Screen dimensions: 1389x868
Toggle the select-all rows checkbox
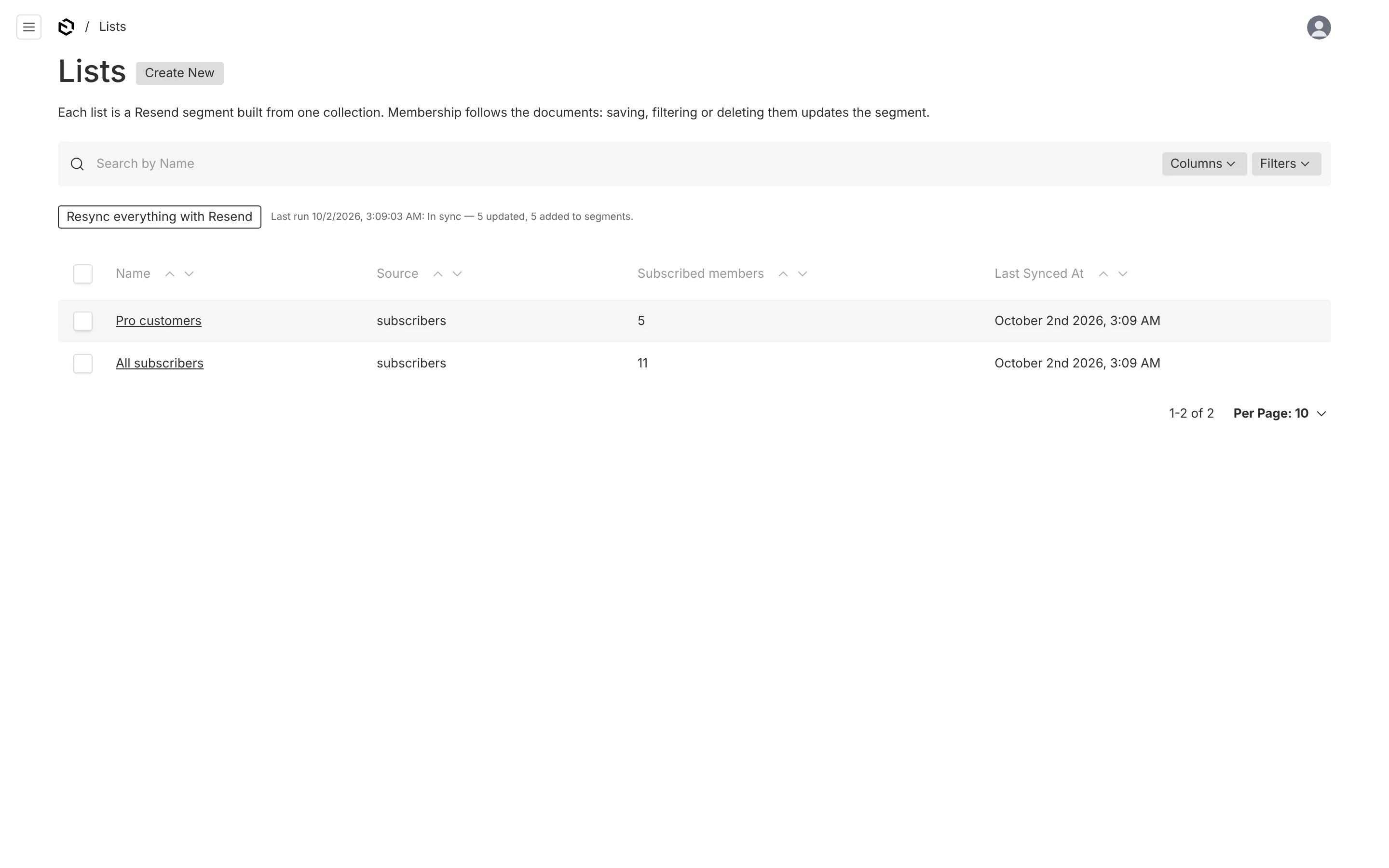(x=82, y=274)
